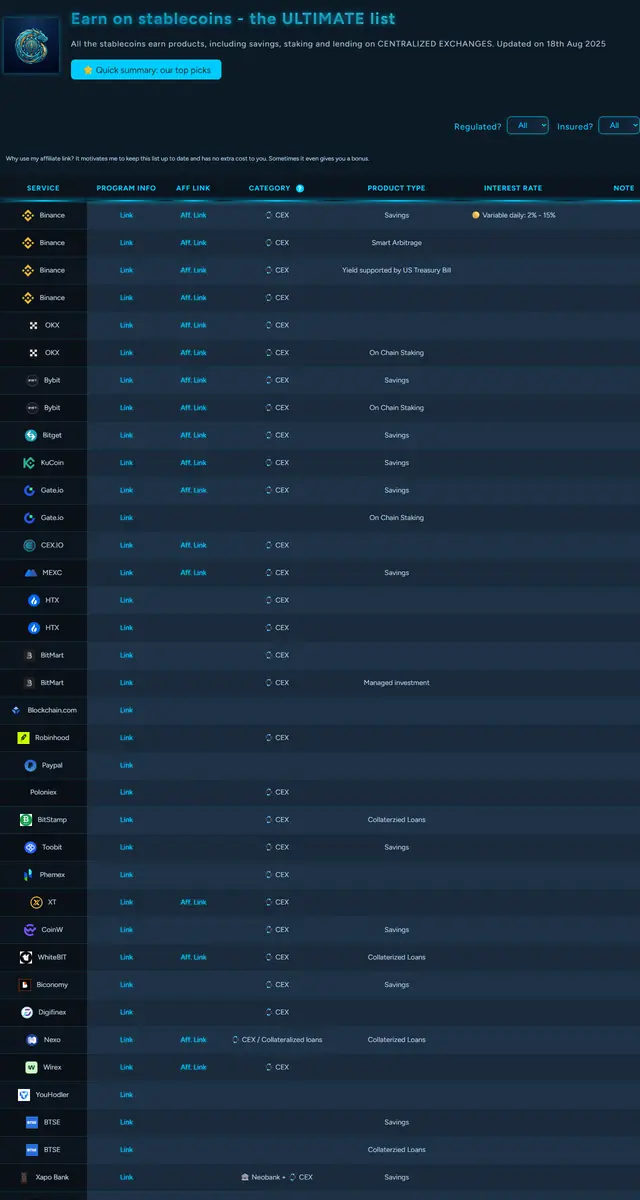Click the Biconomy logo

pos(26,985)
